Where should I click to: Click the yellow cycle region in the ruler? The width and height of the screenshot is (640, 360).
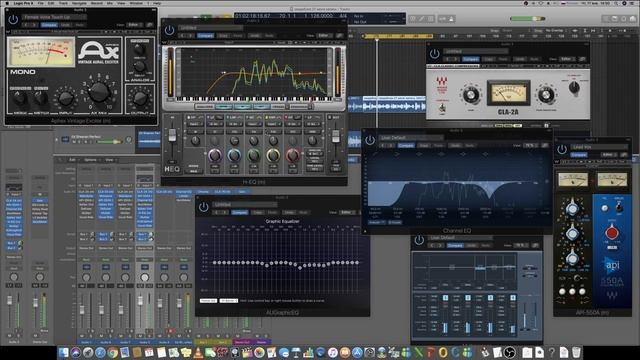(x=398, y=36)
